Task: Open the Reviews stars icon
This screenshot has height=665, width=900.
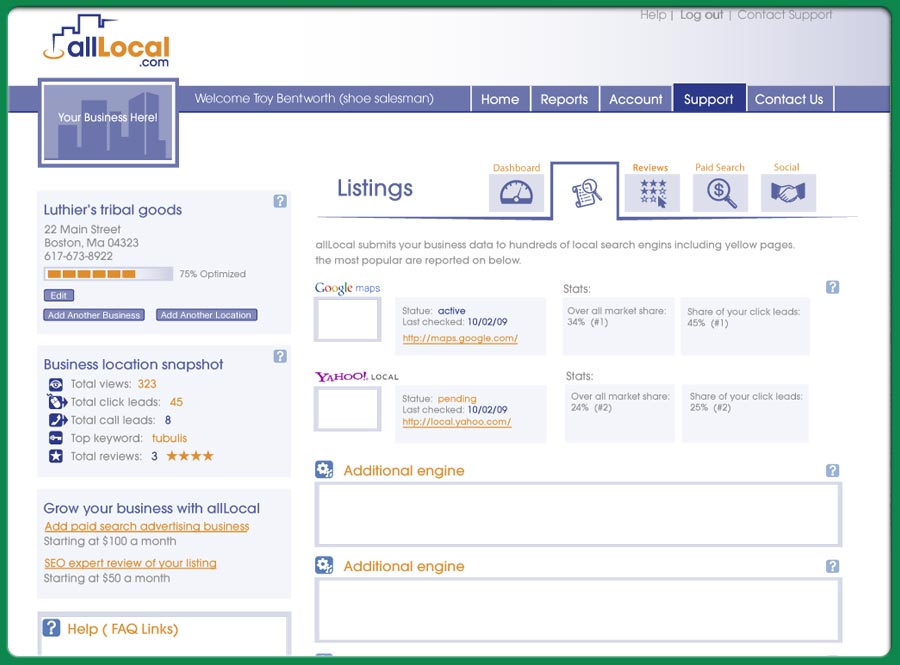Action: (x=652, y=192)
